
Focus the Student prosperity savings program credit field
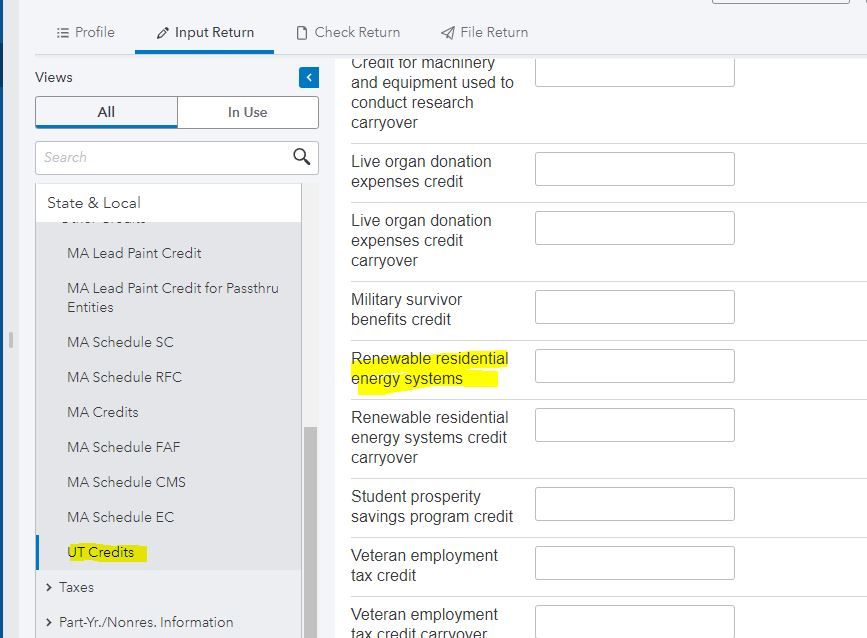click(634, 504)
